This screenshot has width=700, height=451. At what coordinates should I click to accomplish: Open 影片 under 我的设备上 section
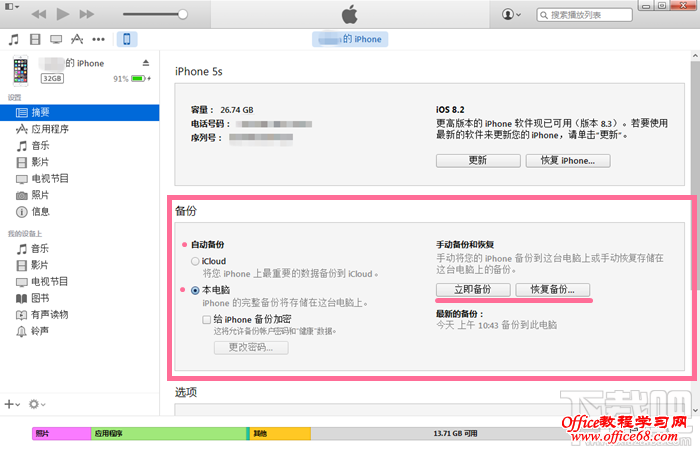click(79, 265)
